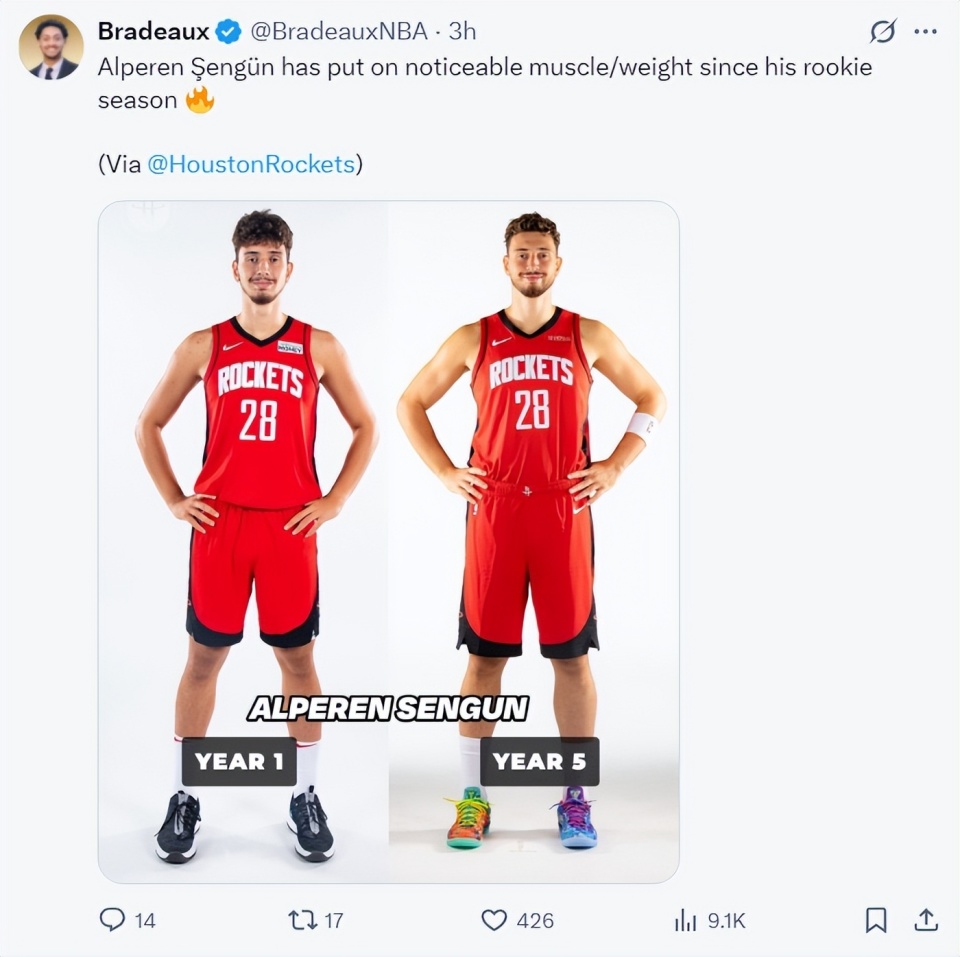Open view analytics bar chart icon

point(686,920)
